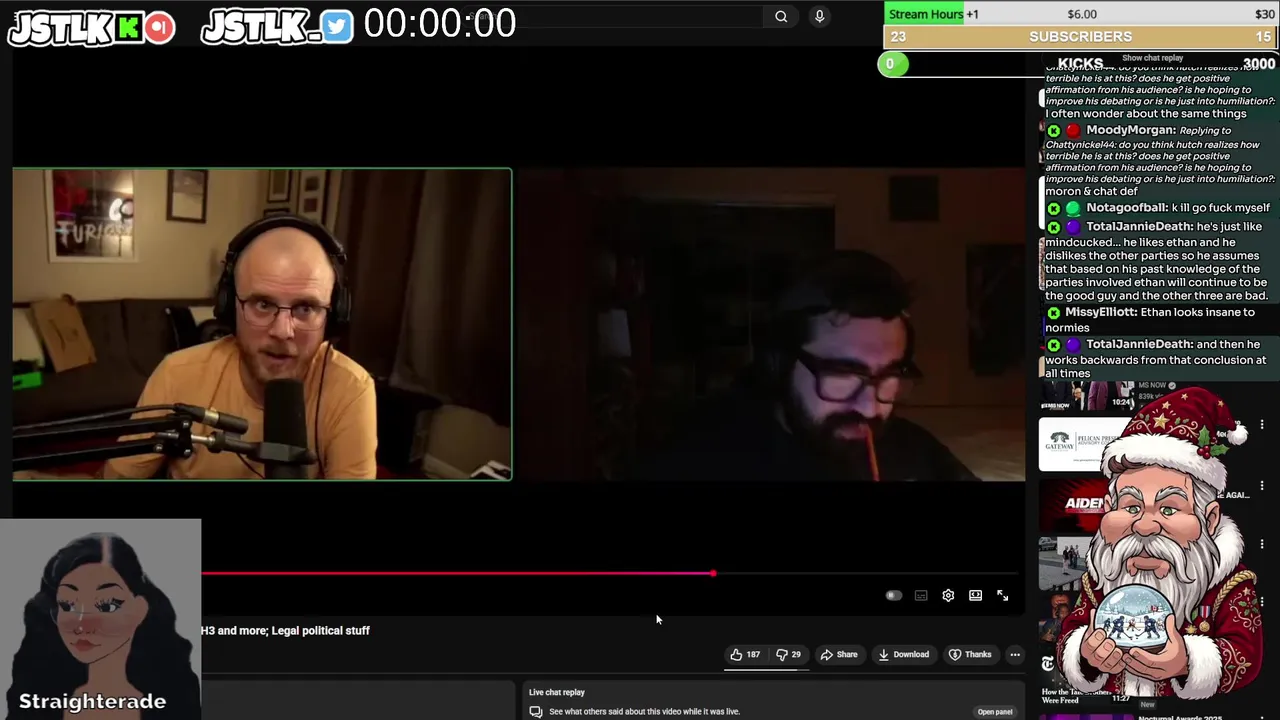Switch to theater mode icon

coord(975,595)
